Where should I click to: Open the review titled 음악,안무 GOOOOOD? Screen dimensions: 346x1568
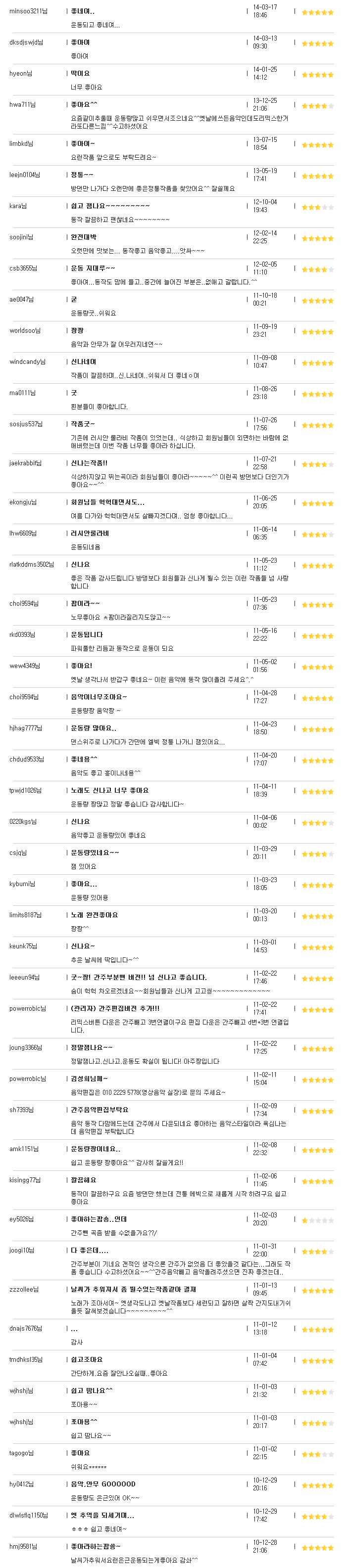pos(103,1484)
